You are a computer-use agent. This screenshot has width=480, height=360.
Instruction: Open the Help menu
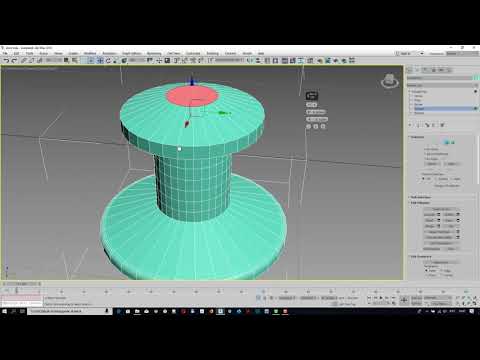click(261, 53)
